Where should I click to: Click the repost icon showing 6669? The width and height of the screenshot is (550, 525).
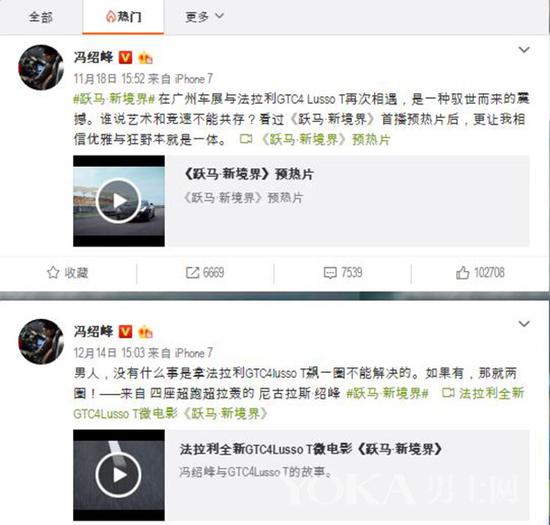pos(192,273)
